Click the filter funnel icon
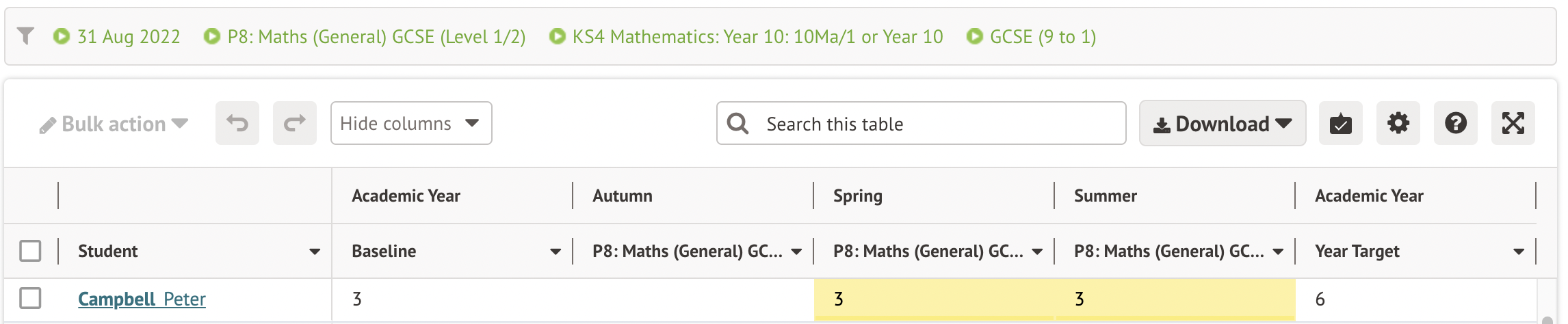The height and width of the screenshot is (324, 1568). tap(25, 36)
